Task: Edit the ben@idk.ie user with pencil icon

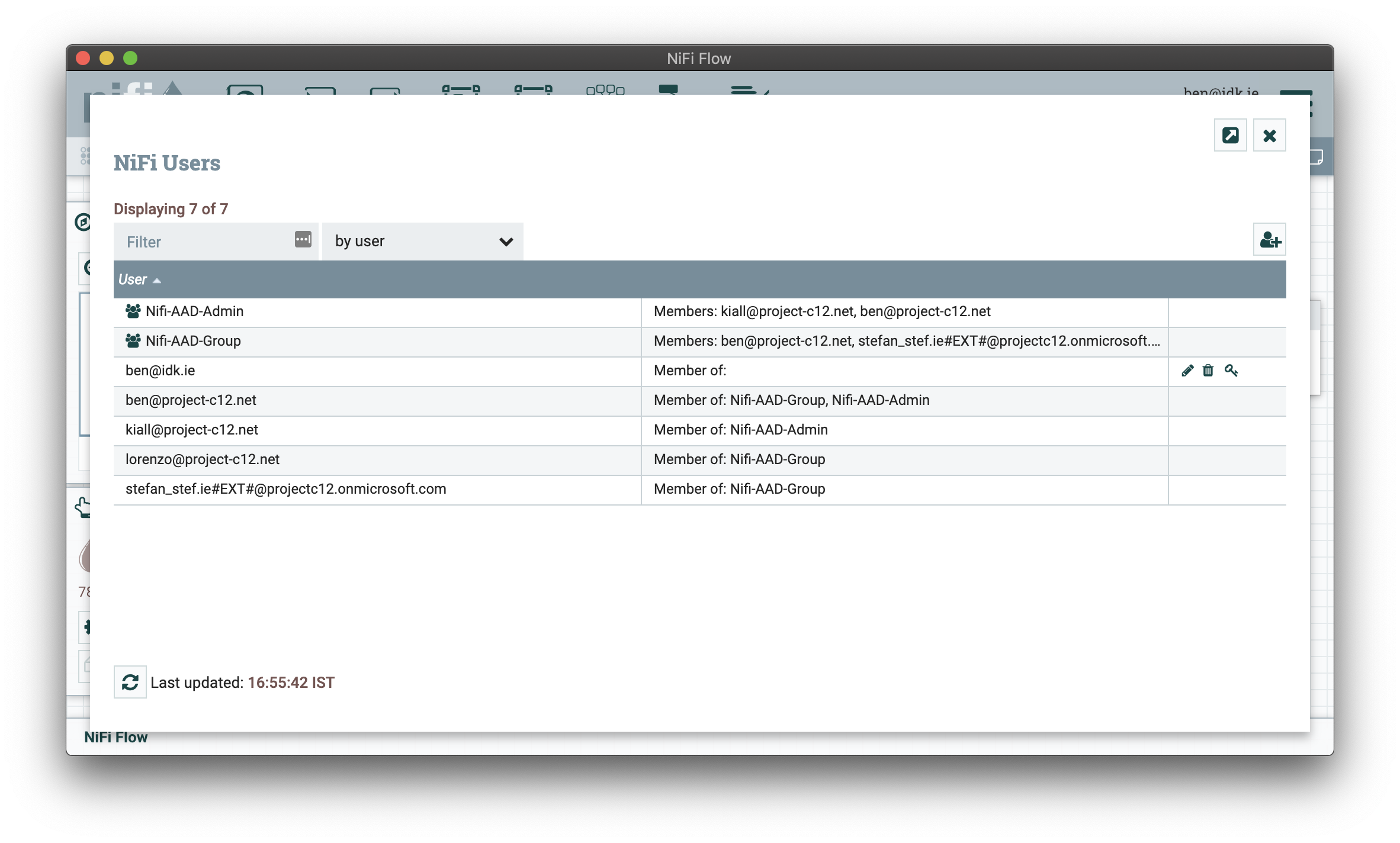Action: click(x=1187, y=371)
